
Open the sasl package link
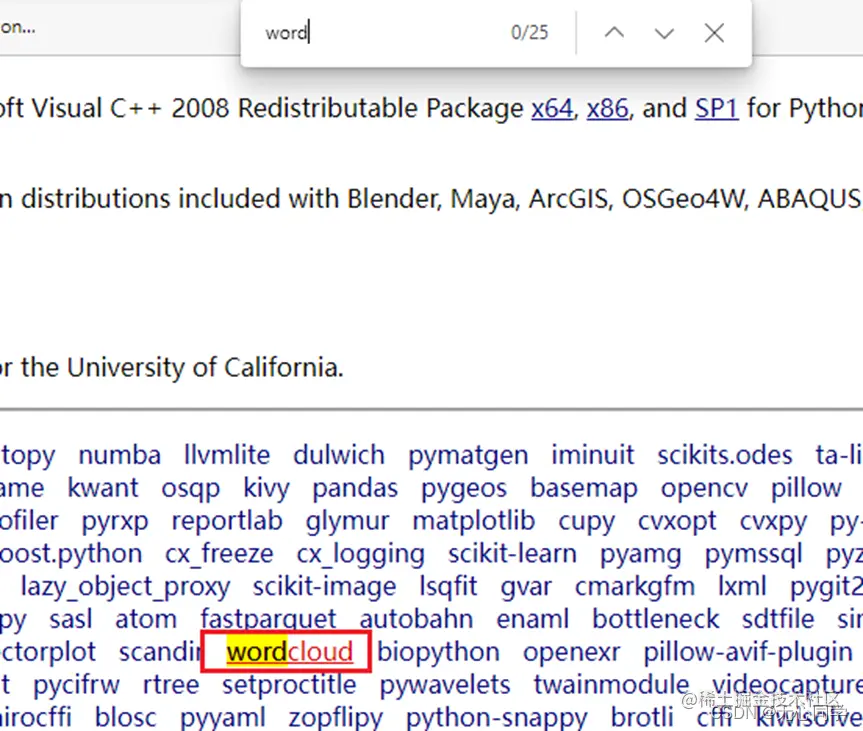coord(70,619)
